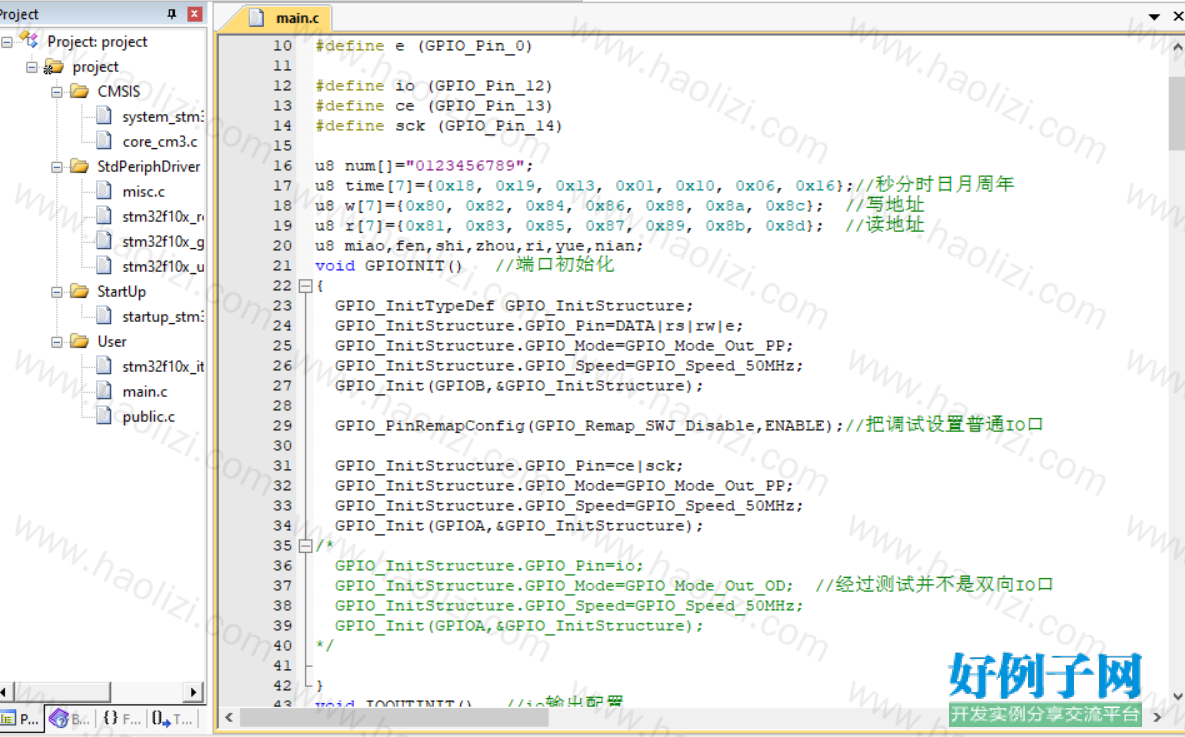This screenshot has height=737, width=1185.
Task: Click file icon of system_stm32 file
Action: (104, 116)
